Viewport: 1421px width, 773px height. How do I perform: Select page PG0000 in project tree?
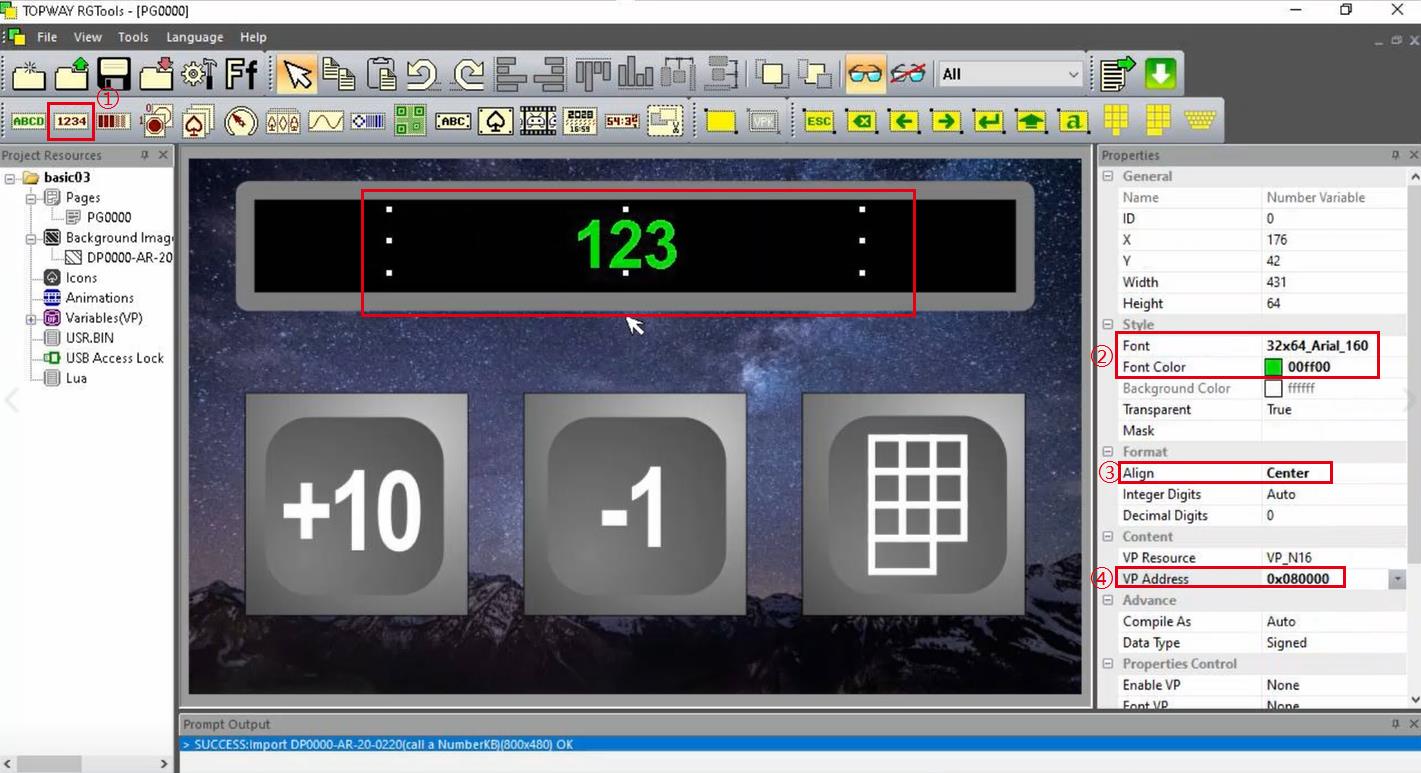(x=109, y=217)
